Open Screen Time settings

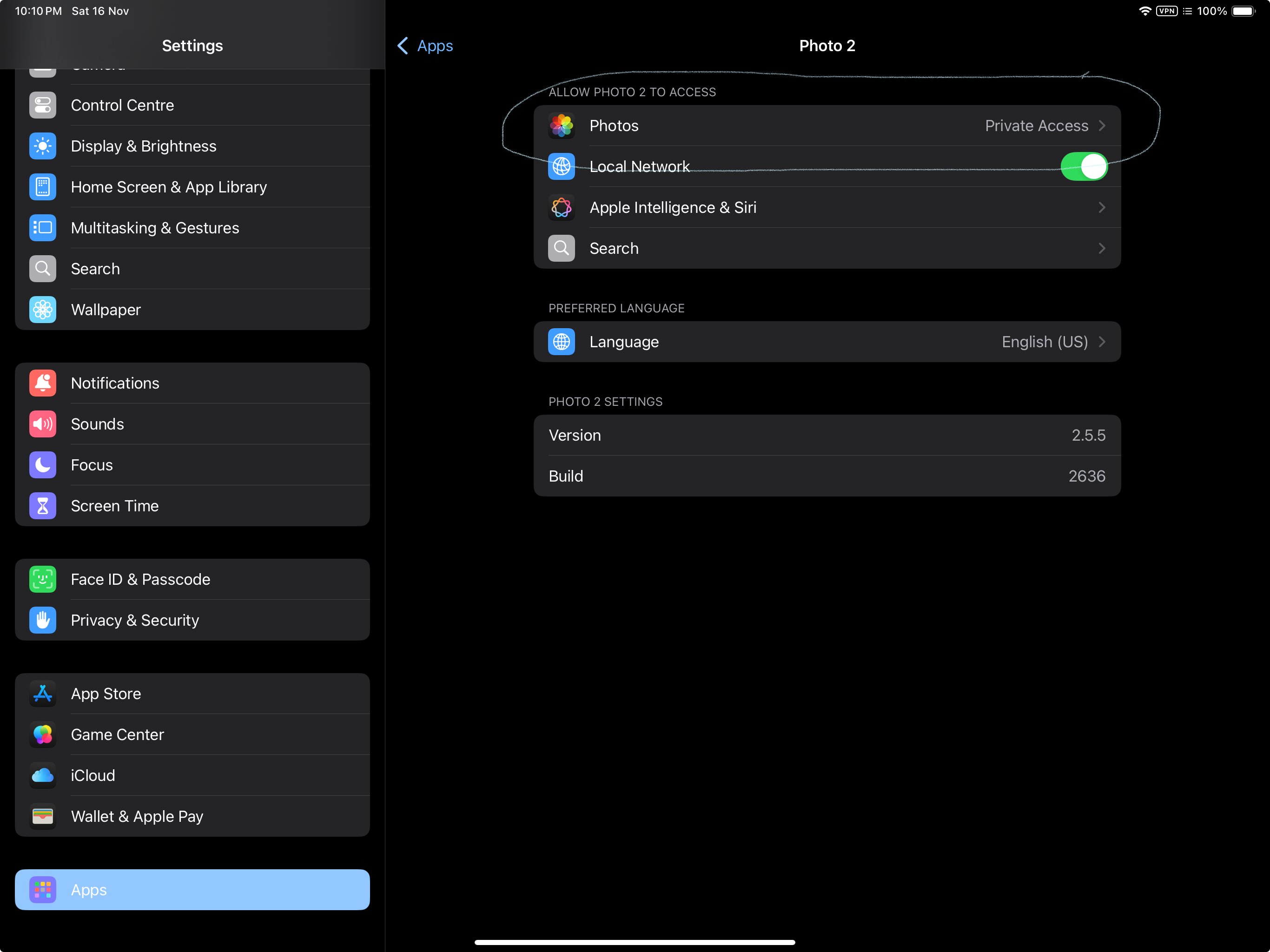pos(192,506)
